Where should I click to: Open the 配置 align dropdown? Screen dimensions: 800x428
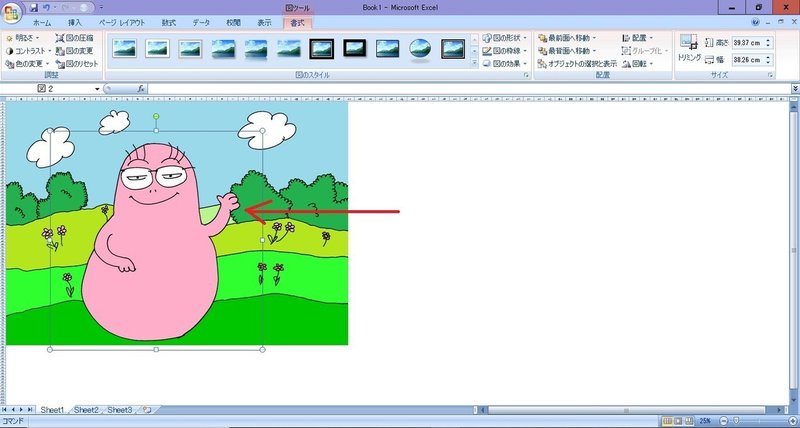638,38
